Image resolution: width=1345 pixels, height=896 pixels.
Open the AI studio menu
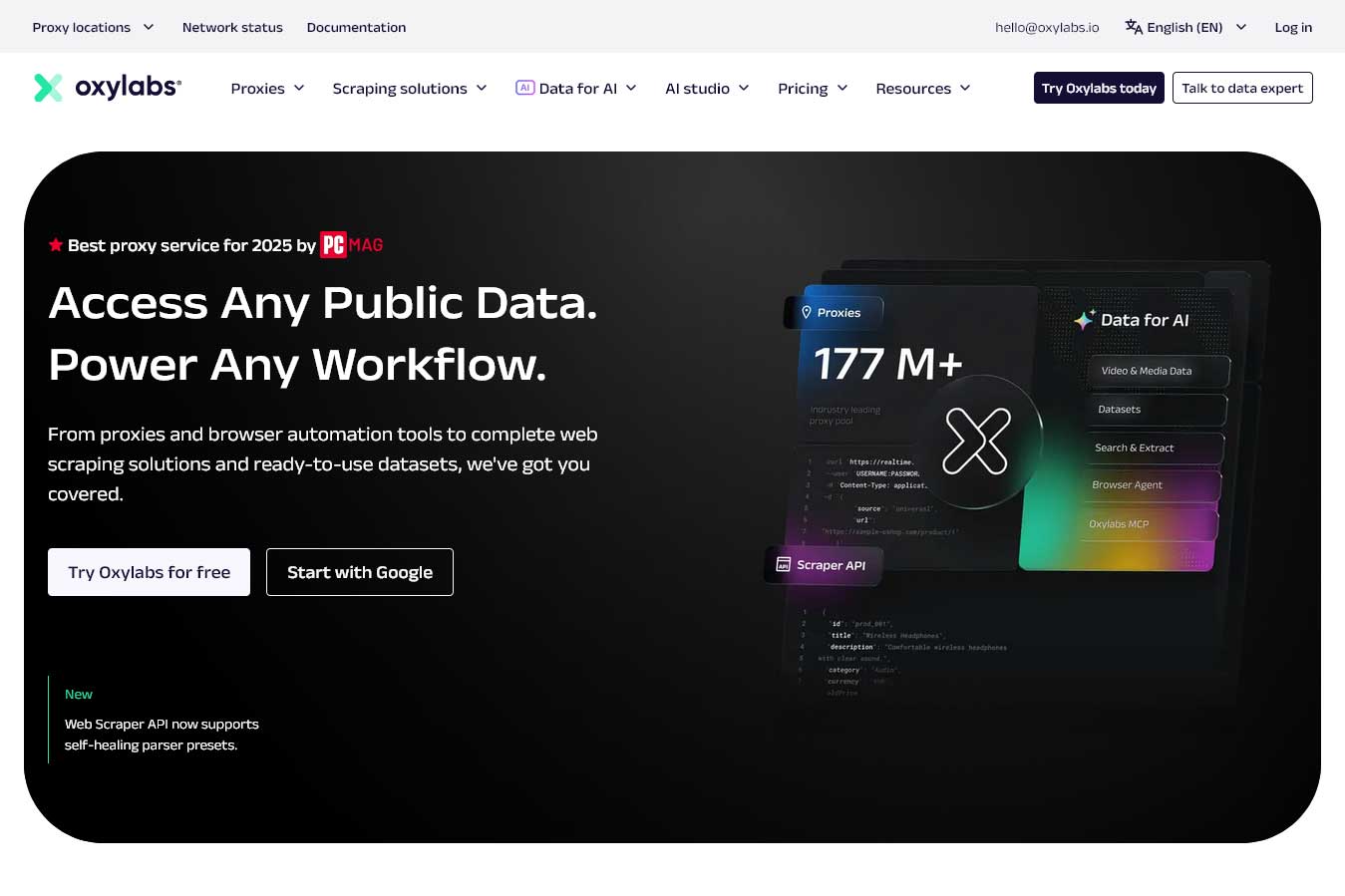coord(707,88)
